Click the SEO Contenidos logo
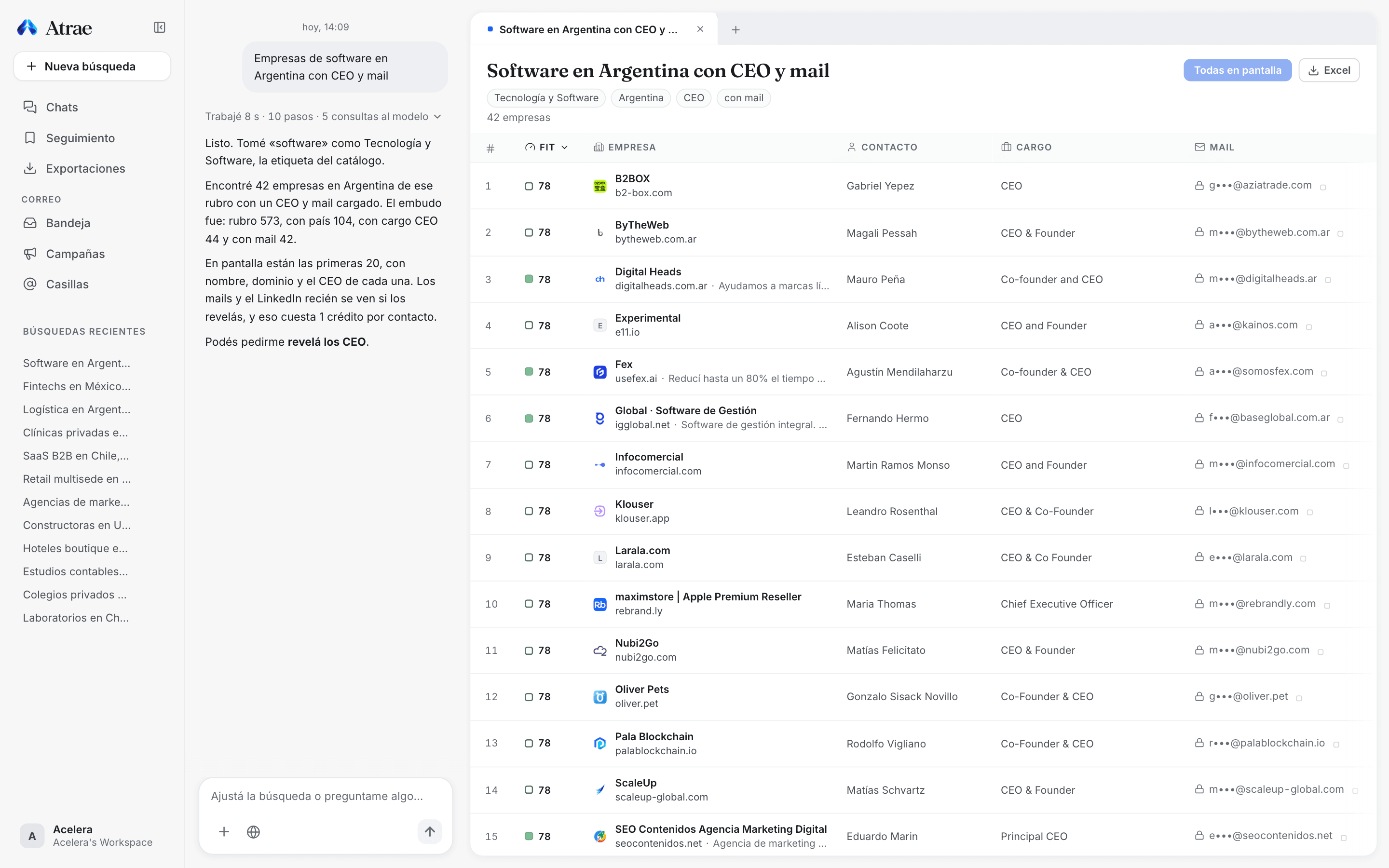1389x868 pixels. coord(600,837)
